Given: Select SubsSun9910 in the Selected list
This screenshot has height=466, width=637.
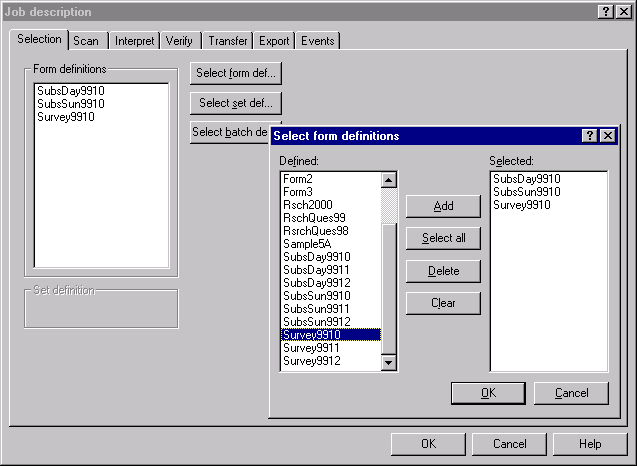Looking at the screenshot, I should pyautogui.click(x=526, y=191).
